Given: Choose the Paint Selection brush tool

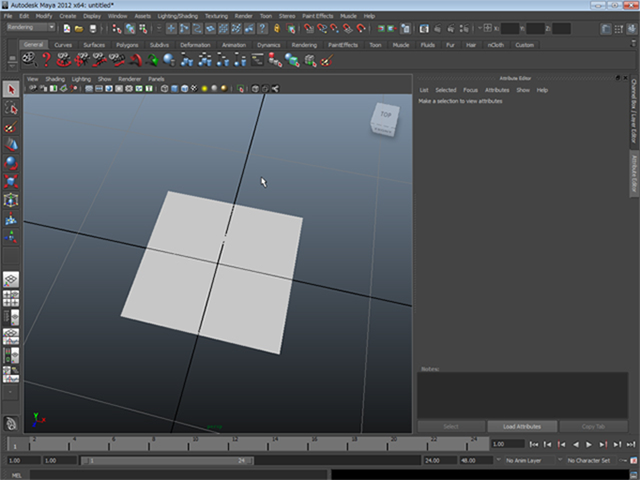Looking at the screenshot, I should pos(11,127).
